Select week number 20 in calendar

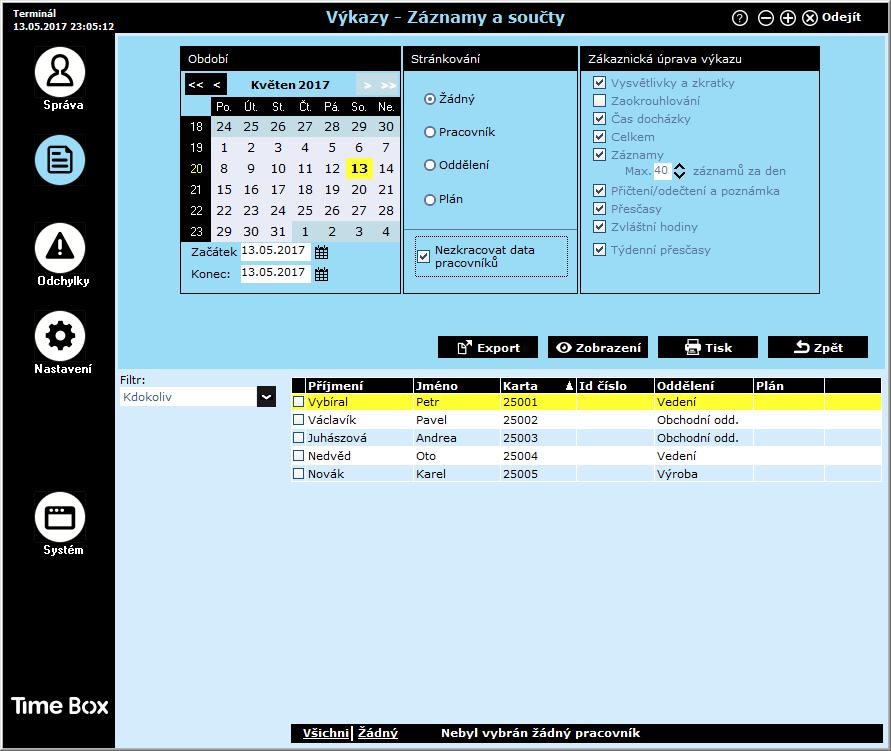[x=196, y=169]
